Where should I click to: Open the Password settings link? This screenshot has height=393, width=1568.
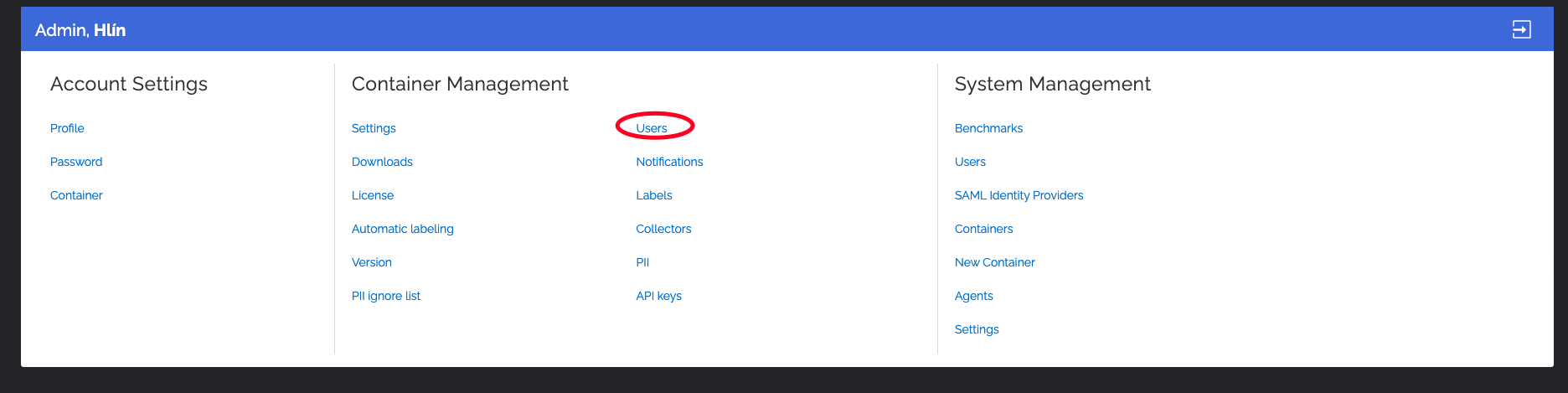point(76,162)
